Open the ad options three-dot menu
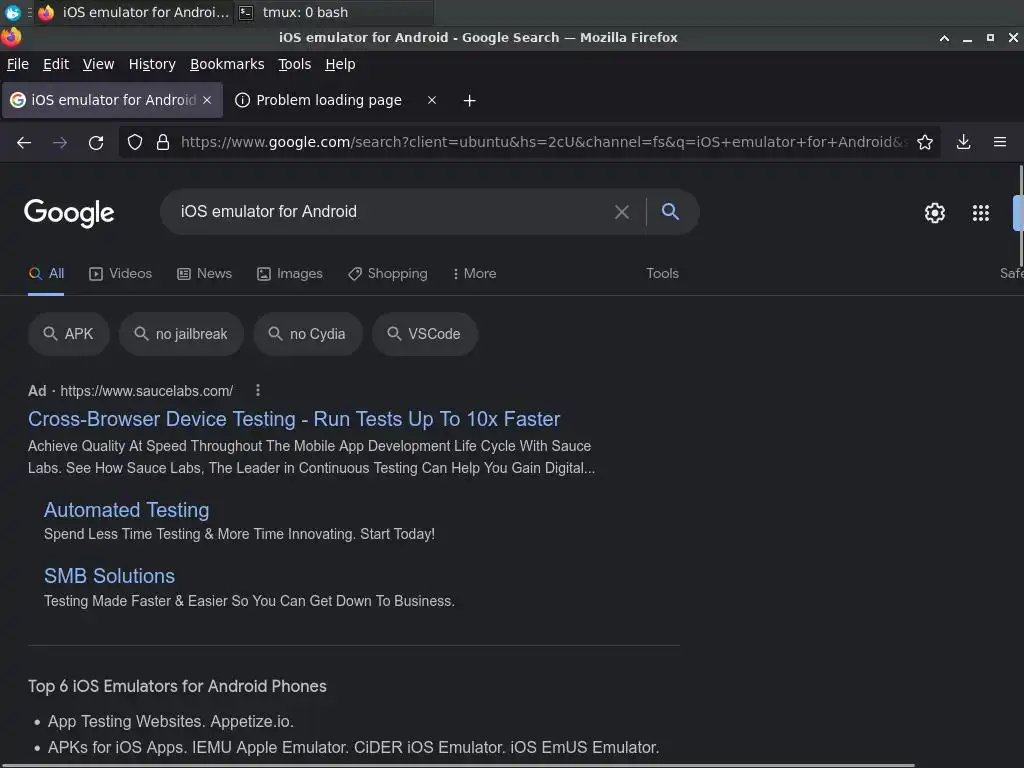Screen dimensions: 1024x768 [258, 391]
